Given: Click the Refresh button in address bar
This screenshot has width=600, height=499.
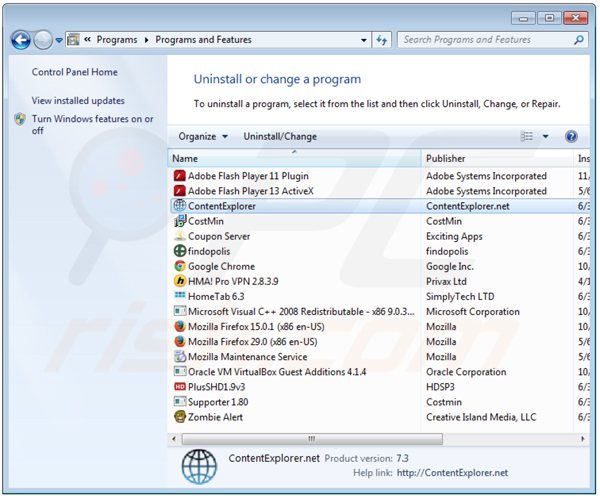Looking at the screenshot, I should click(382, 40).
